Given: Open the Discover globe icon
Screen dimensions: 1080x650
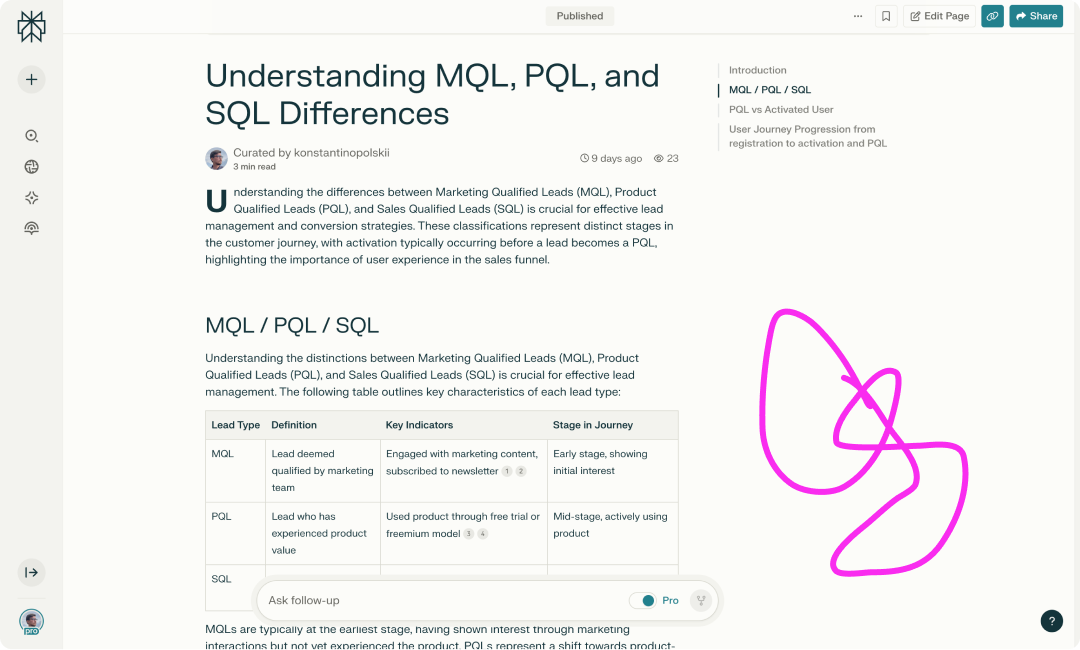Looking at the screenshot, I should (x=31, y=167).
